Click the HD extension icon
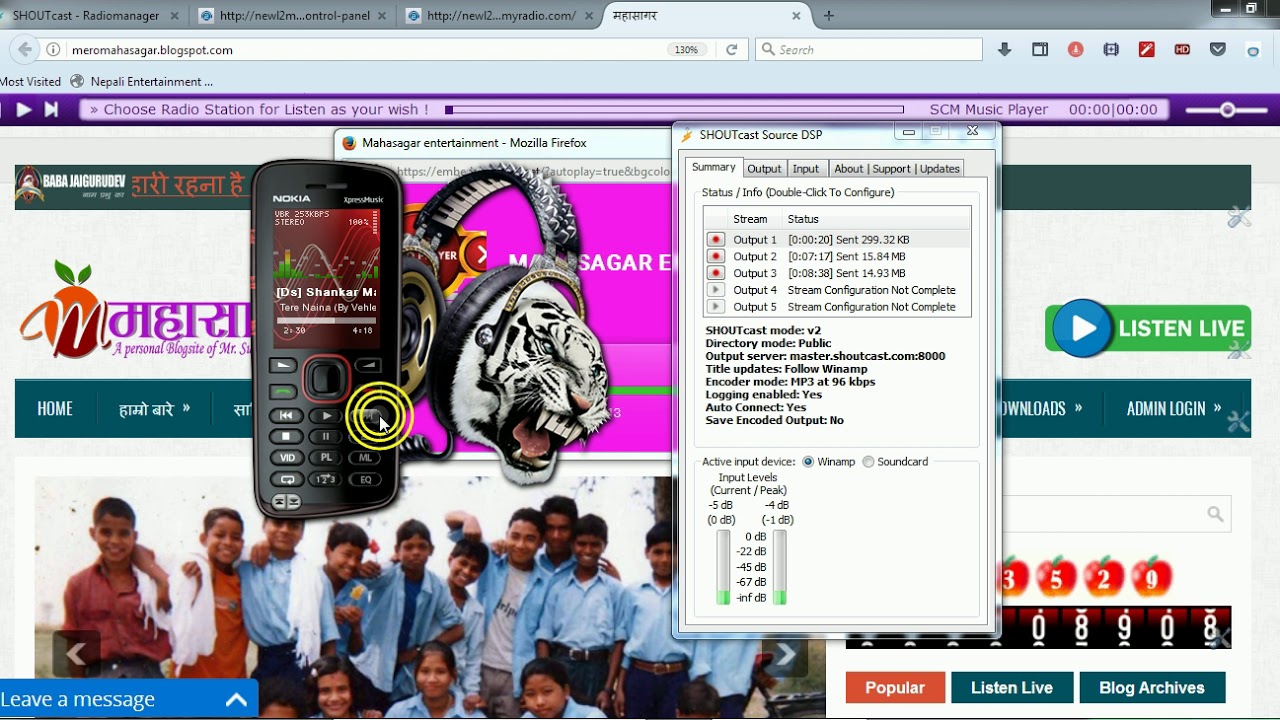 coord(1182,49)
